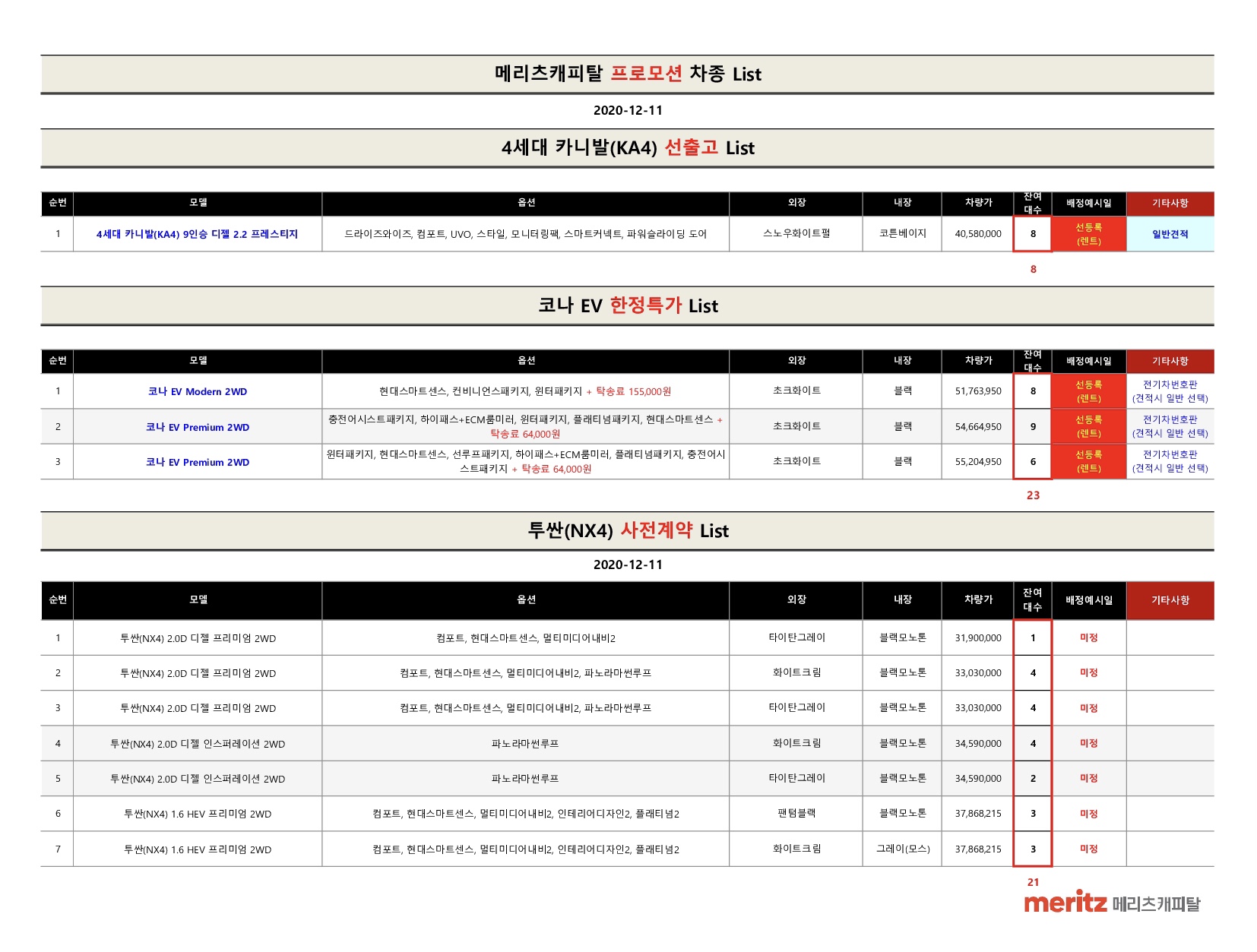The image size is (1257, 952).
Task: Click the 투싼(NX4) 사전계약 List heading
Action: 628,530
